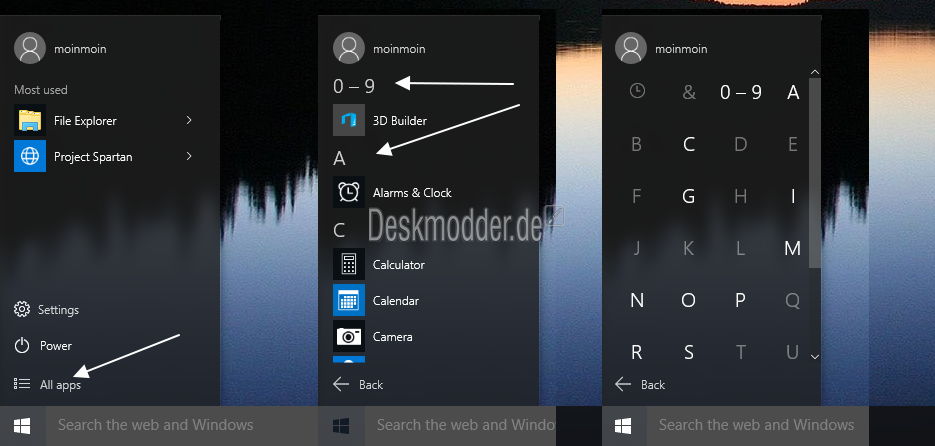The height and width of the screenshot is (446, 935).
Task: Jump to letter G in the grid
Action: pyautogui.click(x=689, y=196)
